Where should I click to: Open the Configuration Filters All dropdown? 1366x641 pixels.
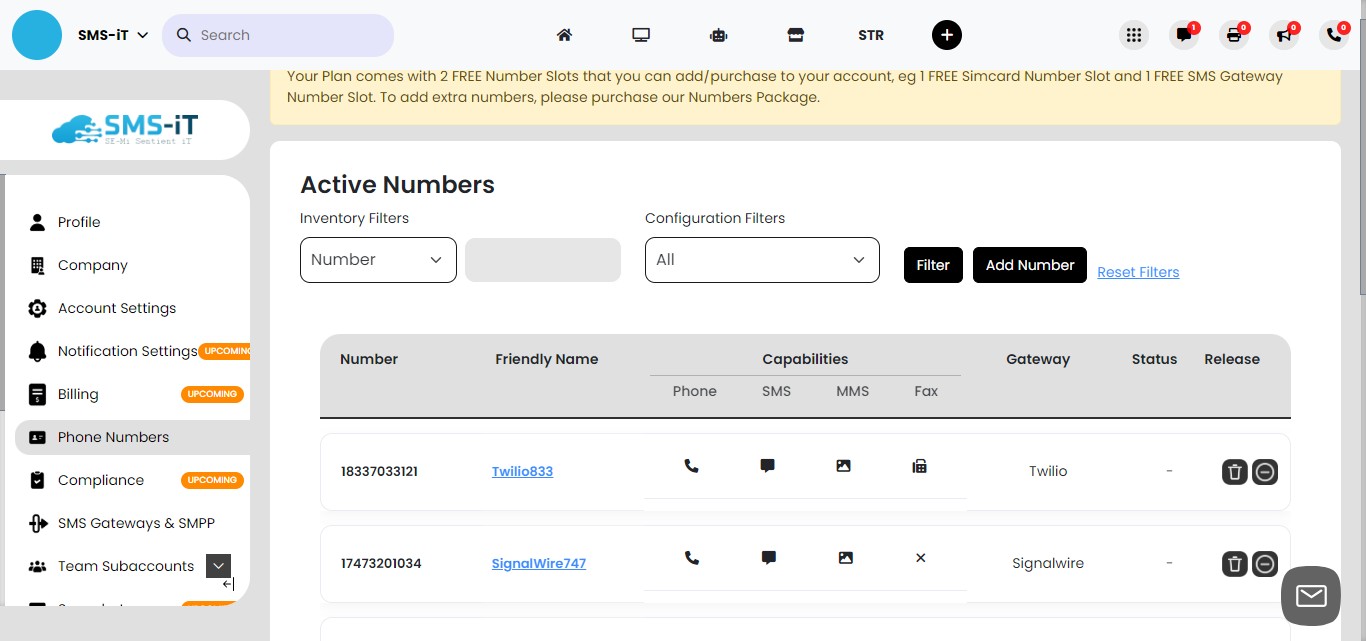[762, 260]
